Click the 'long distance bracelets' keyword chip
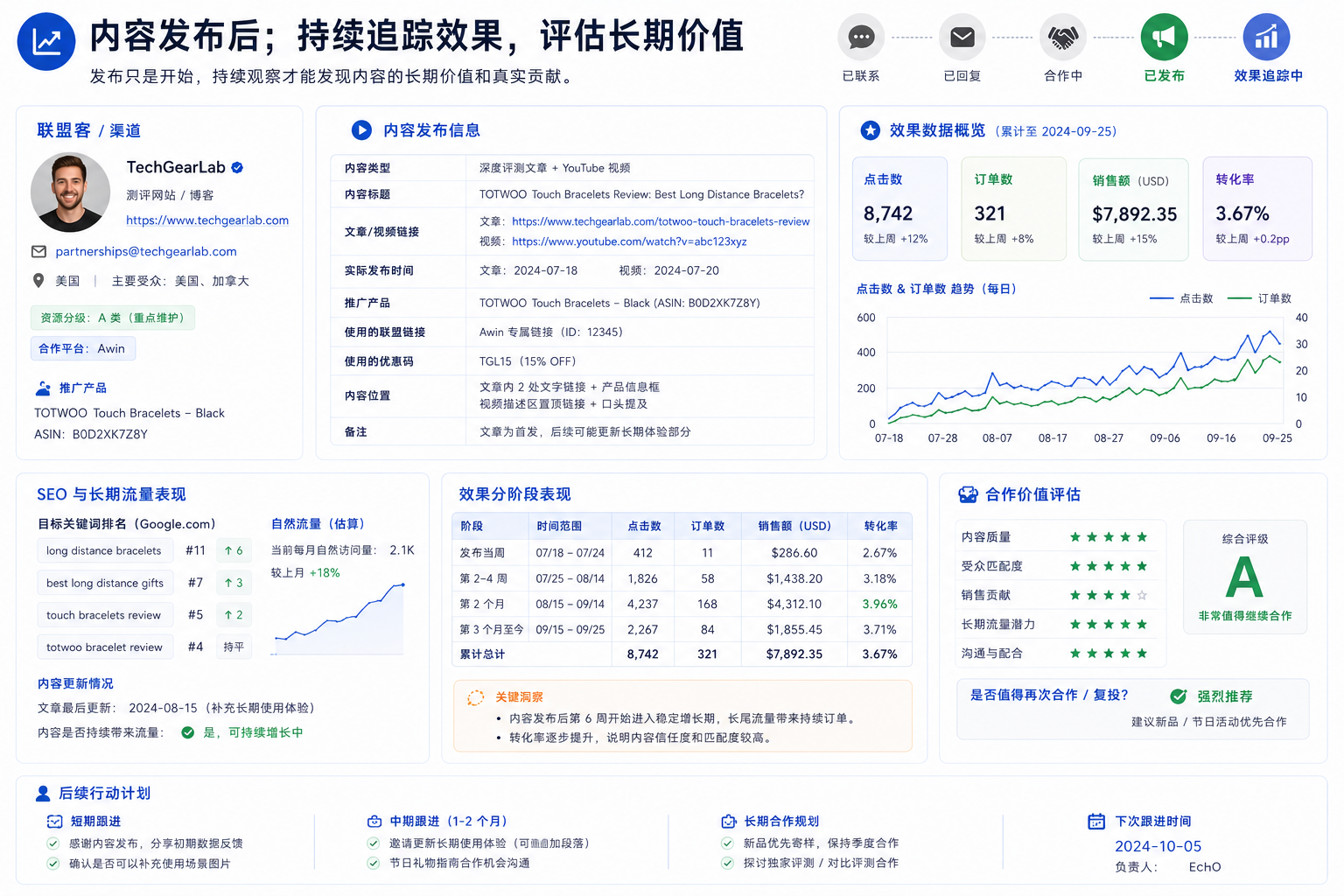This screenshot has width=1344, height=896. tap(104, 550)
